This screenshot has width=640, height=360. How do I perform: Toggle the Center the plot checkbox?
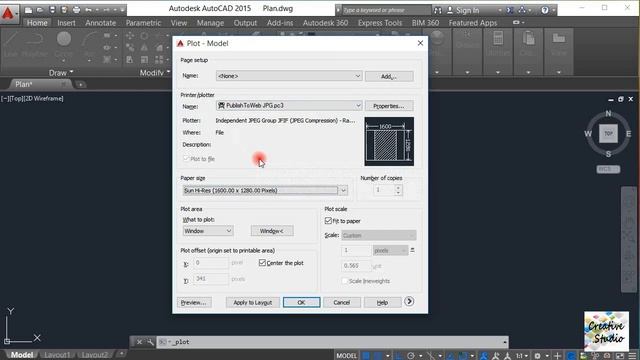coord(262,263)
